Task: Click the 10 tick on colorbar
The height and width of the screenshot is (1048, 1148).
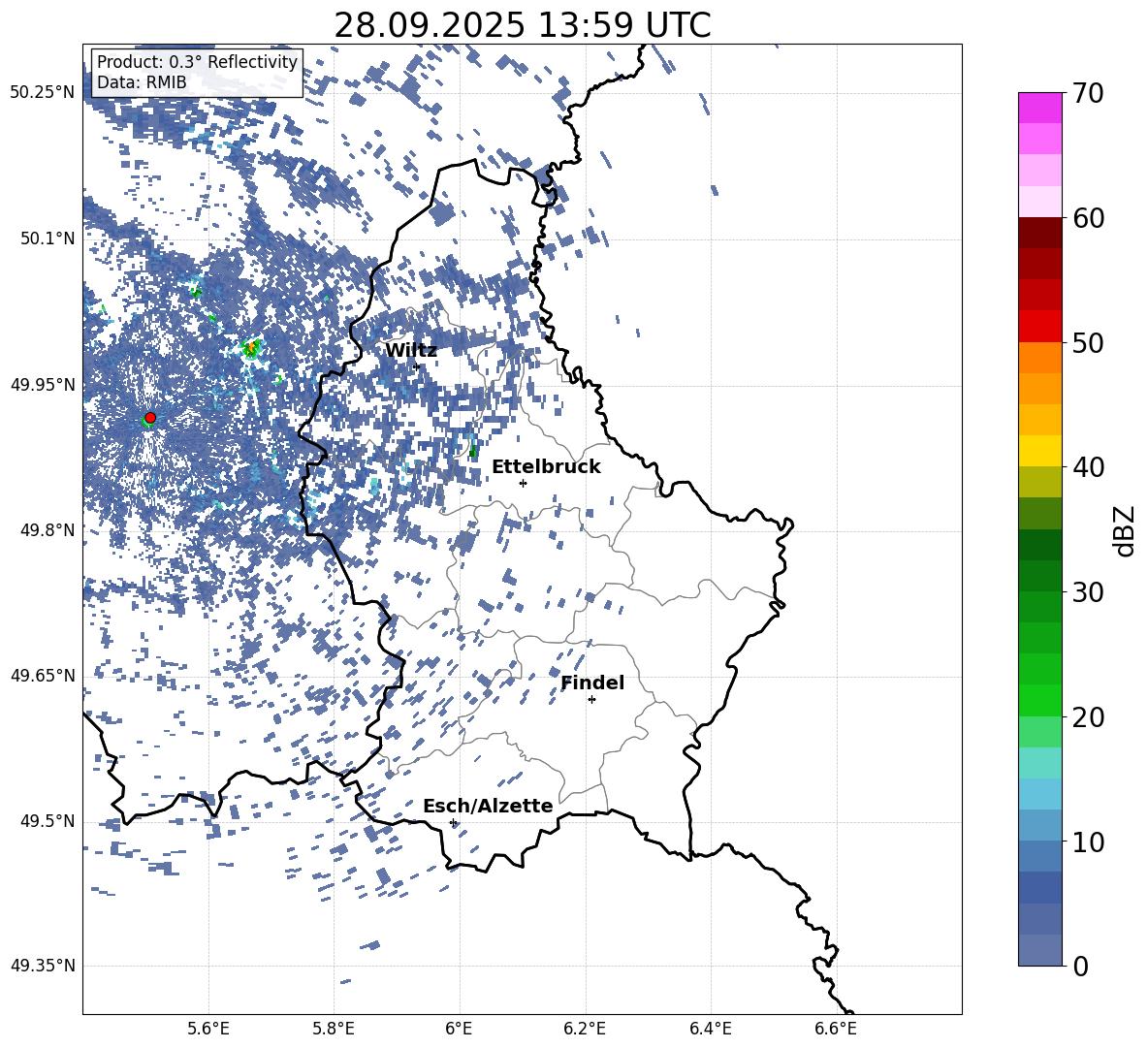Action: (1087, 842)
